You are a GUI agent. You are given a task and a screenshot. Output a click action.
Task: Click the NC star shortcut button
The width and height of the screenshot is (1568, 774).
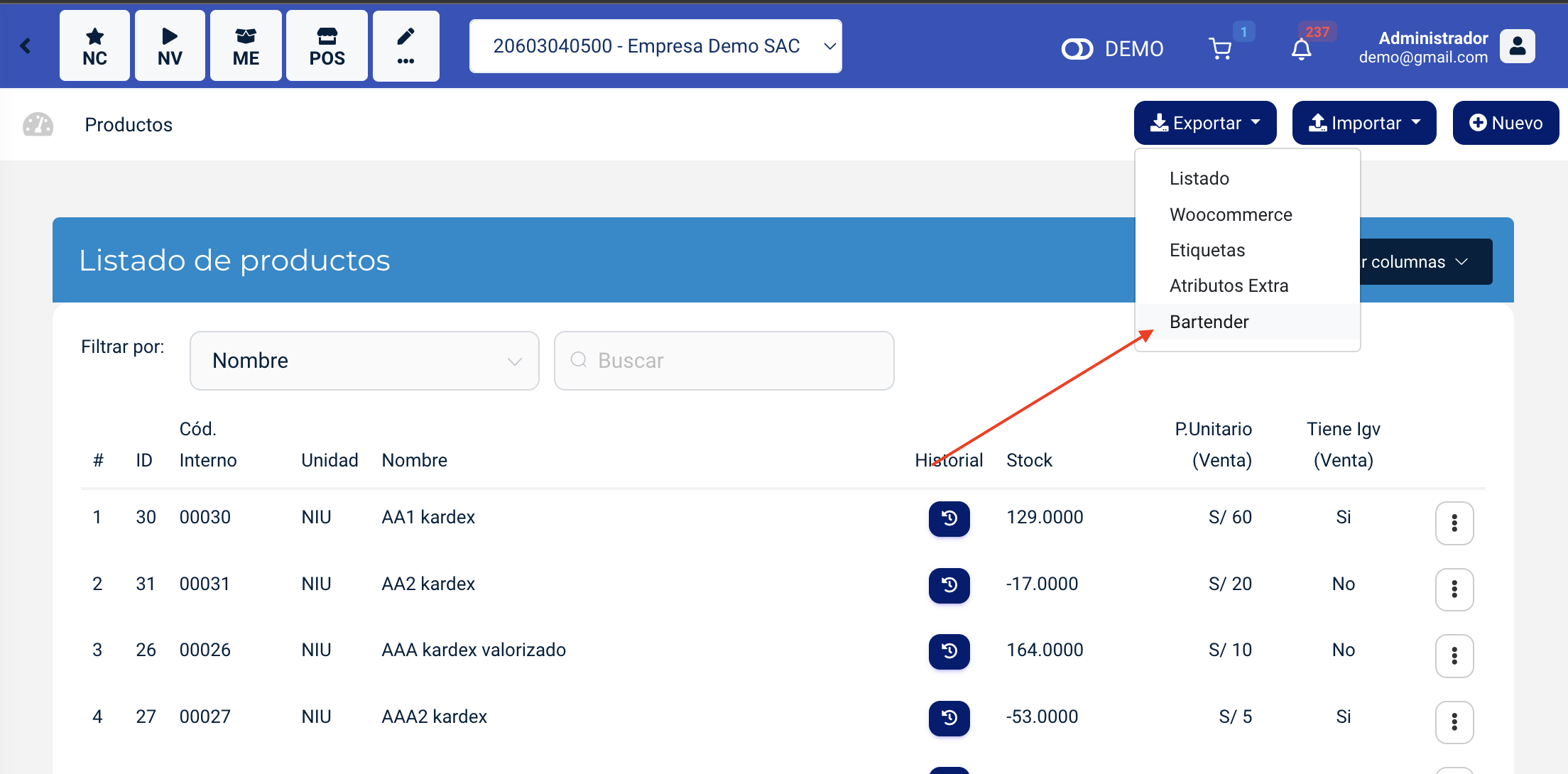(x=94, y=46)
